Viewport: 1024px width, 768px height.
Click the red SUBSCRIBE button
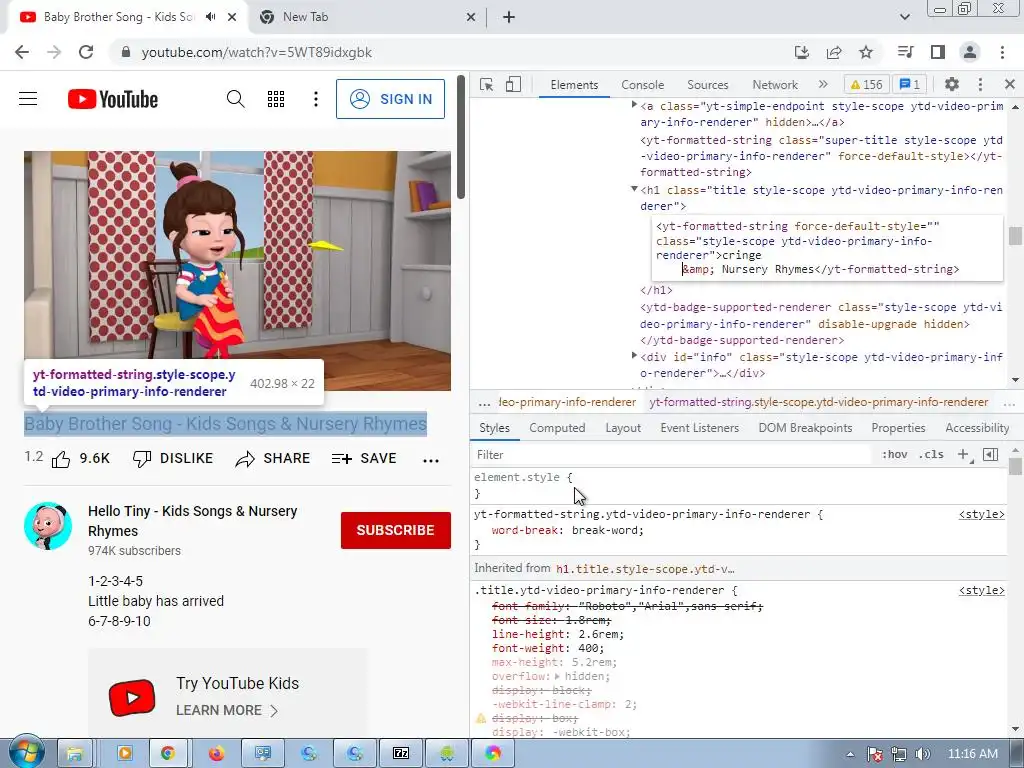[x=396, y=530]
